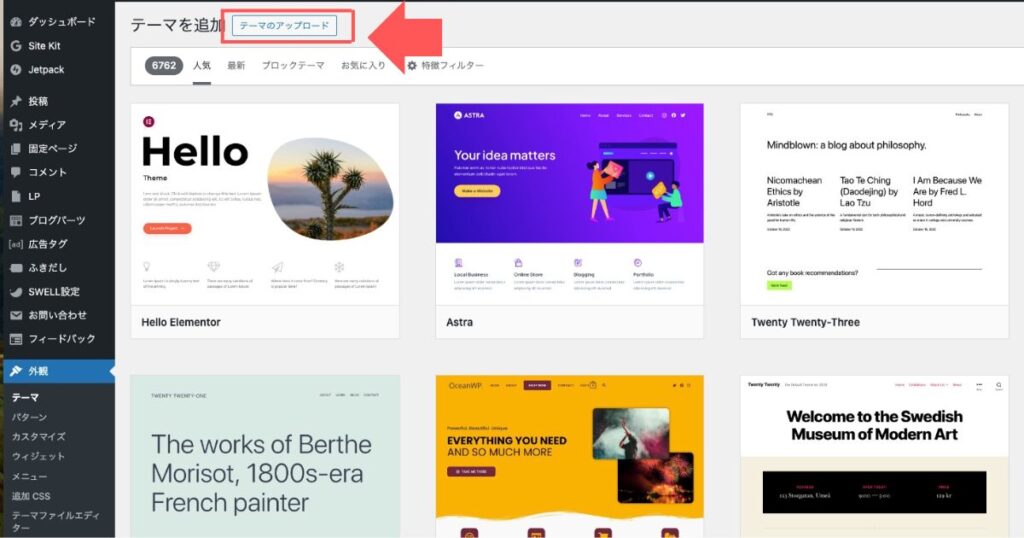The width and height of the screenshot is (1024, 538).
Task: Select the Twenty Twenty-Three theme preview
Action: 874,204
